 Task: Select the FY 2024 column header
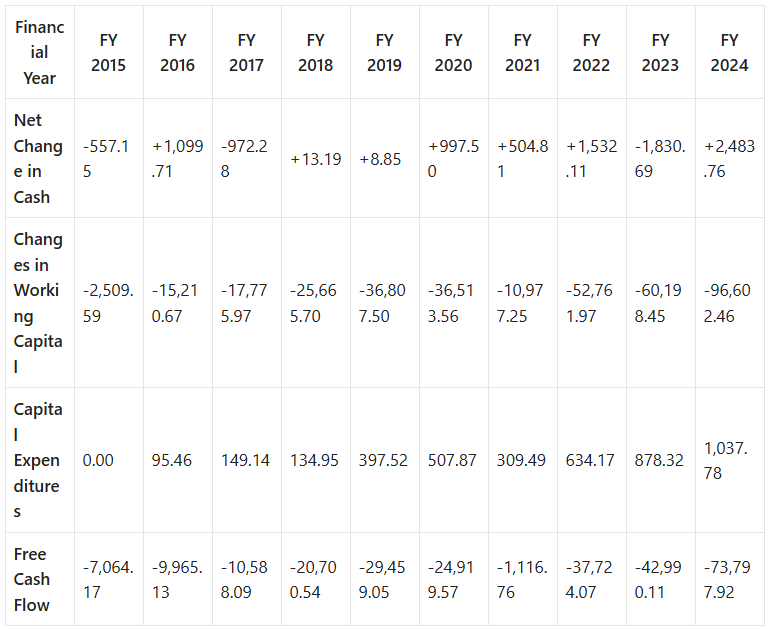pos(729,52)
